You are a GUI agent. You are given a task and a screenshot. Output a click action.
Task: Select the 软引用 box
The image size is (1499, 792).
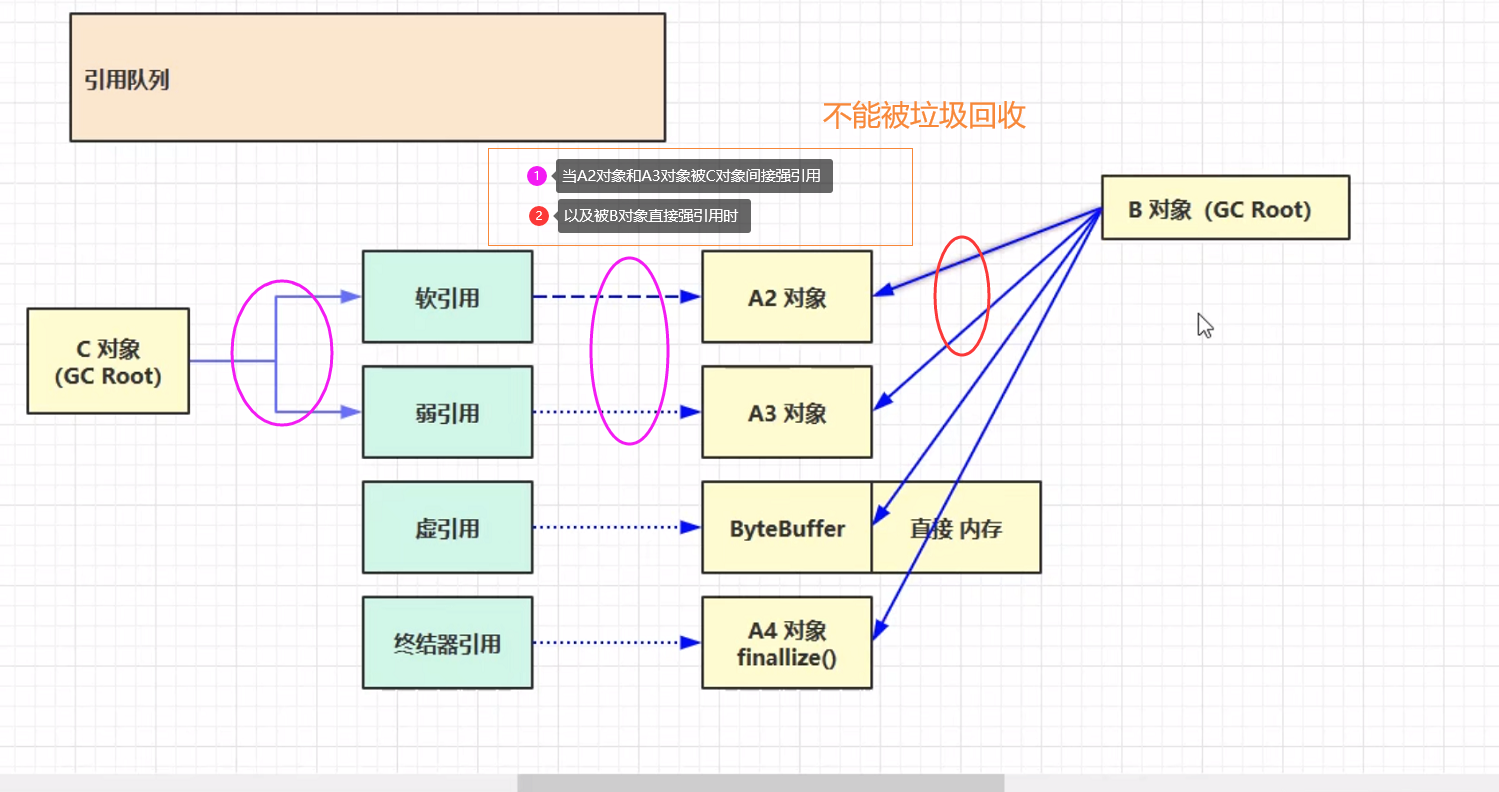click(447, 297)
